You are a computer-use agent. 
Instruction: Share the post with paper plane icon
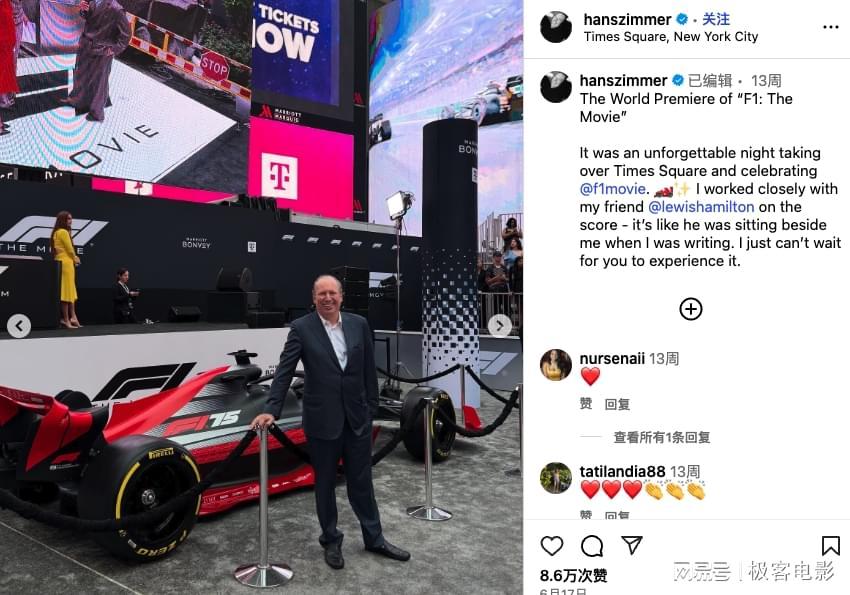pos(632,545)
